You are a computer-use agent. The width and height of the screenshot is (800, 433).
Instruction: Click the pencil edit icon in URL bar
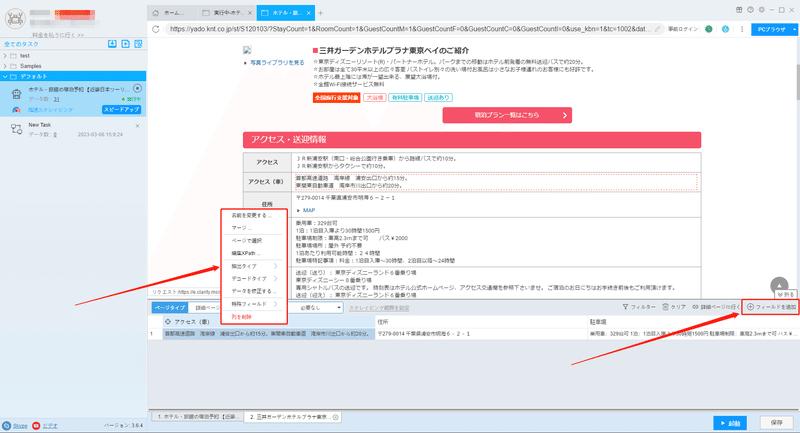(658, 29)
